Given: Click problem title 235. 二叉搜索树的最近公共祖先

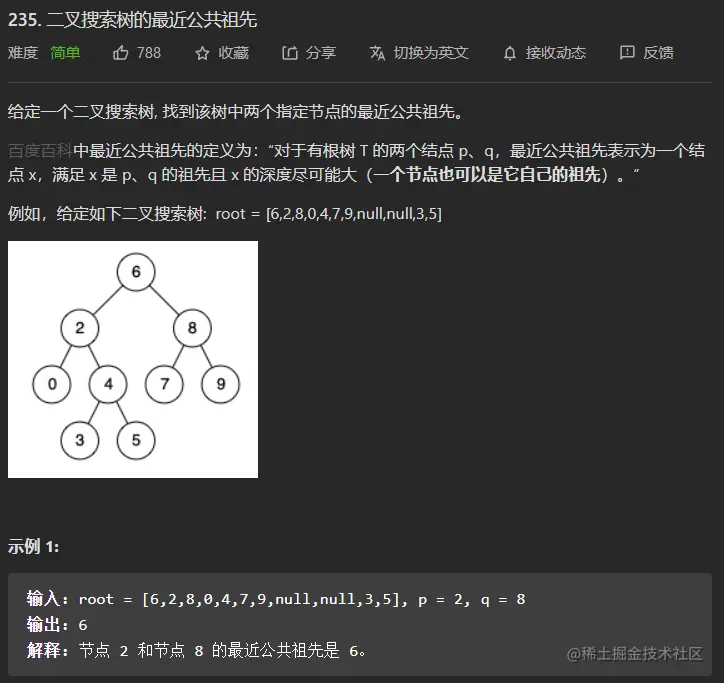Looking at the screenshot, I should pyautogui.click(x=133, y=20).
